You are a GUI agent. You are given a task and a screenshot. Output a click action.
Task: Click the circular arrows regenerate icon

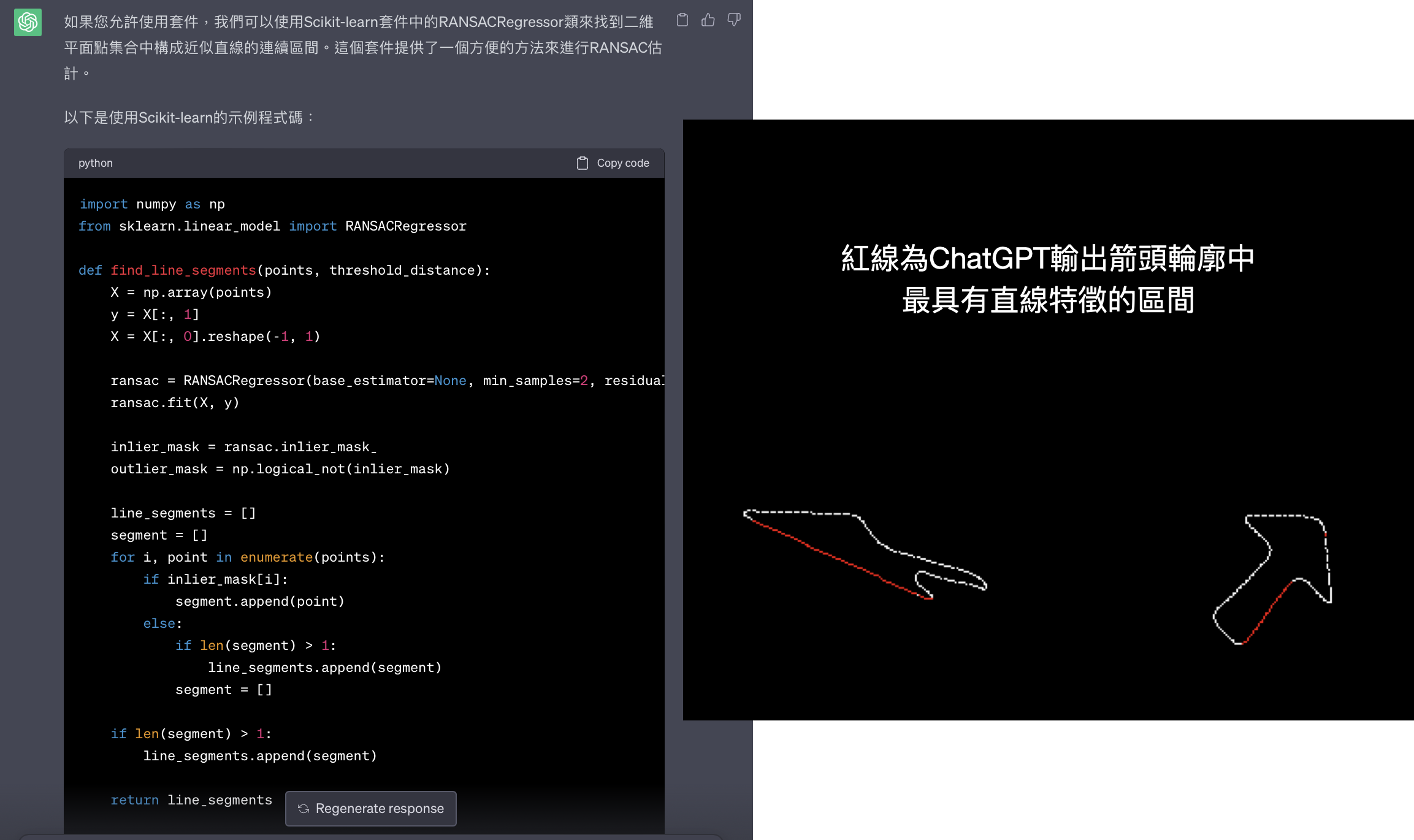click(304, 809)
